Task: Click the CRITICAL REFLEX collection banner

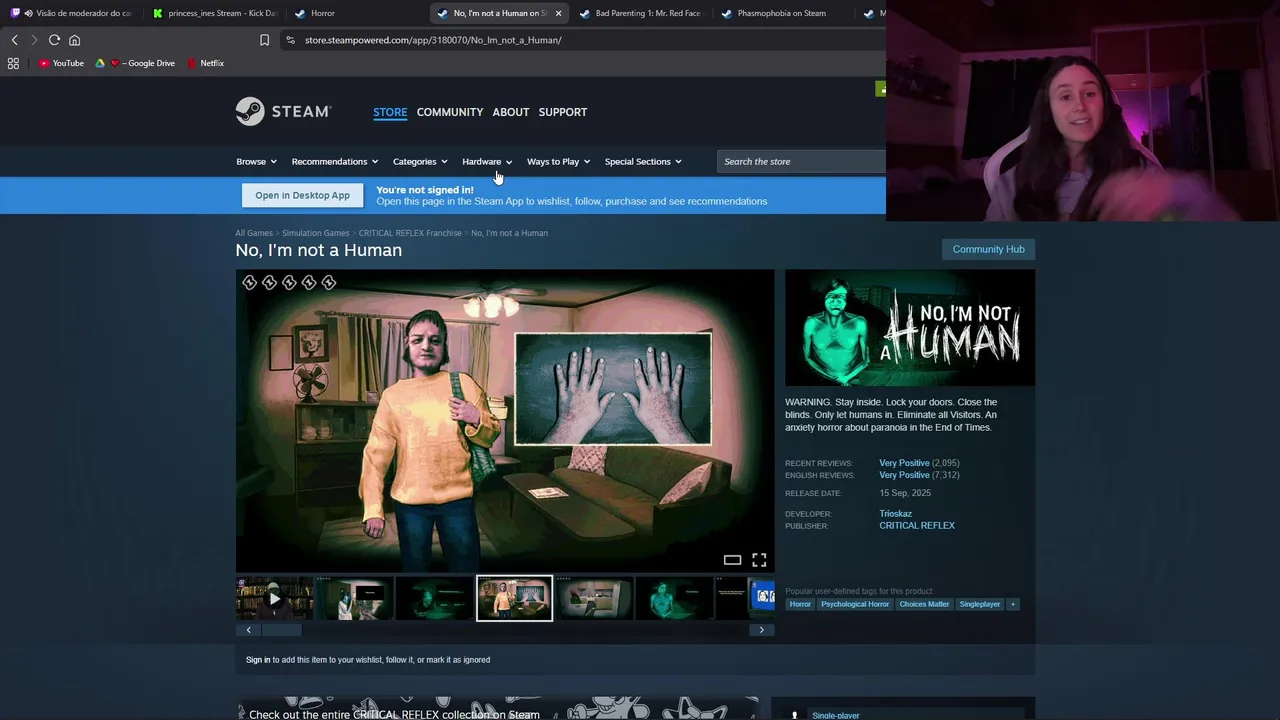Action: (497, 709)
